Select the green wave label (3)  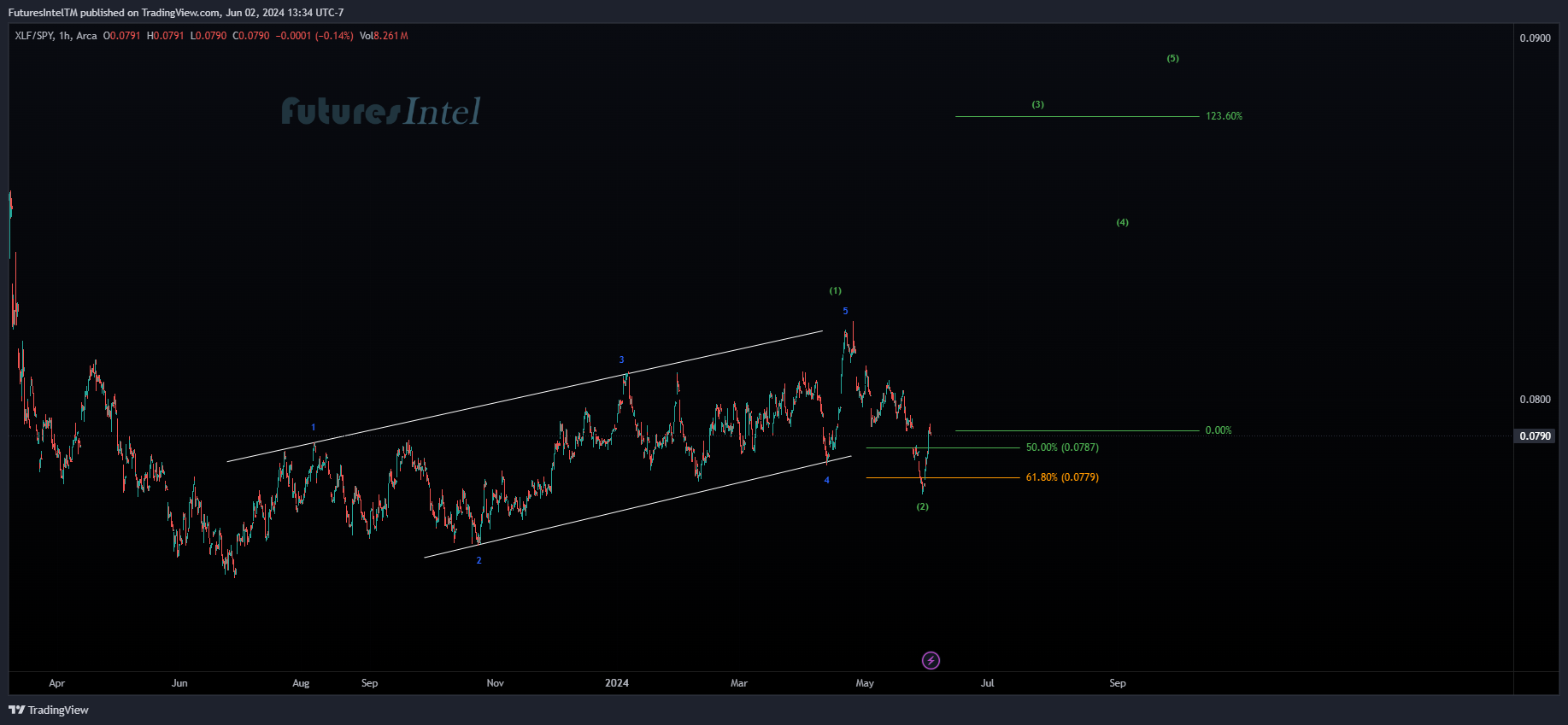(x=1037, y=104)
